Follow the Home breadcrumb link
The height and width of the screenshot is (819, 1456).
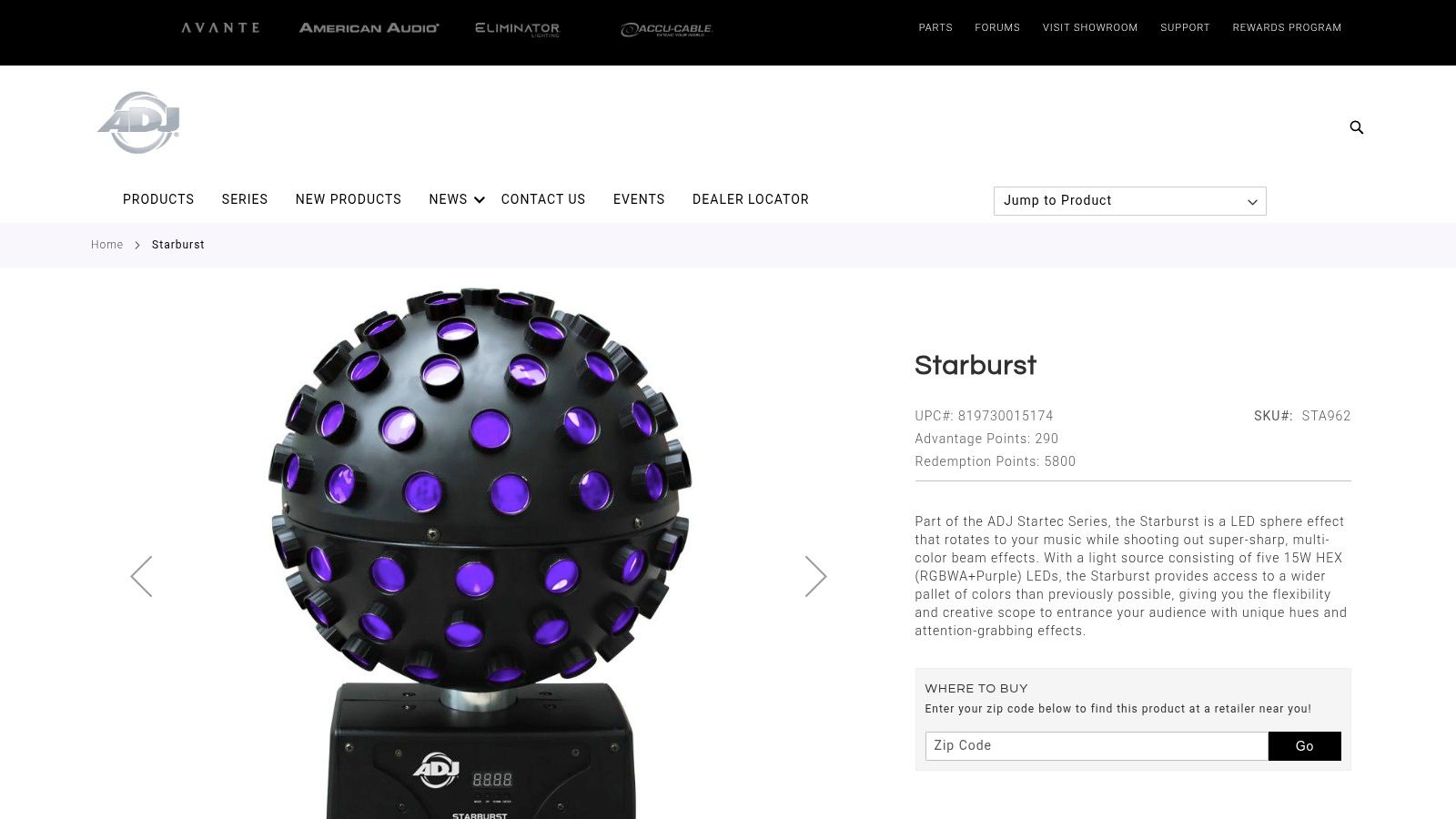pos(106,245)
